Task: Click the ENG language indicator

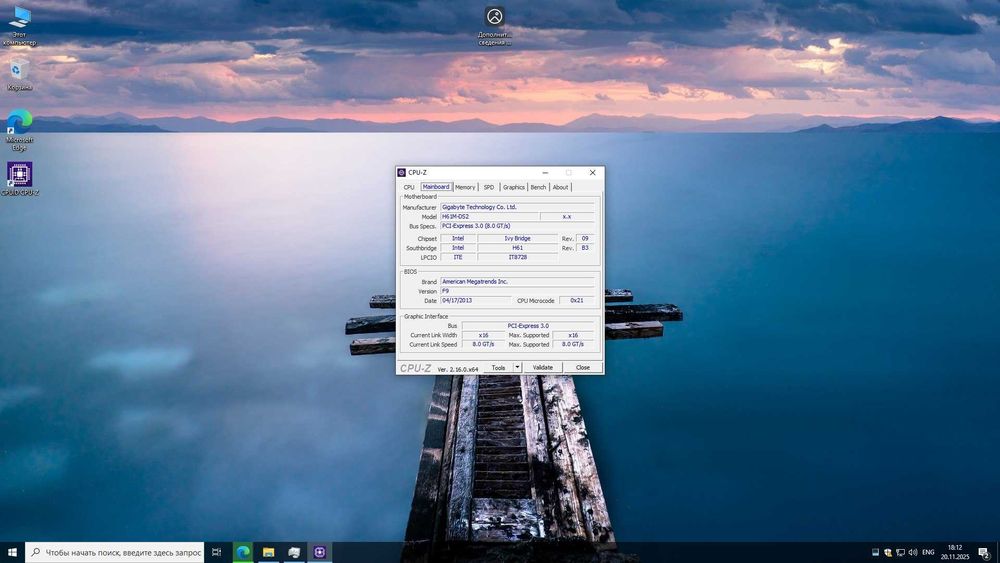Action: [928, 552]
